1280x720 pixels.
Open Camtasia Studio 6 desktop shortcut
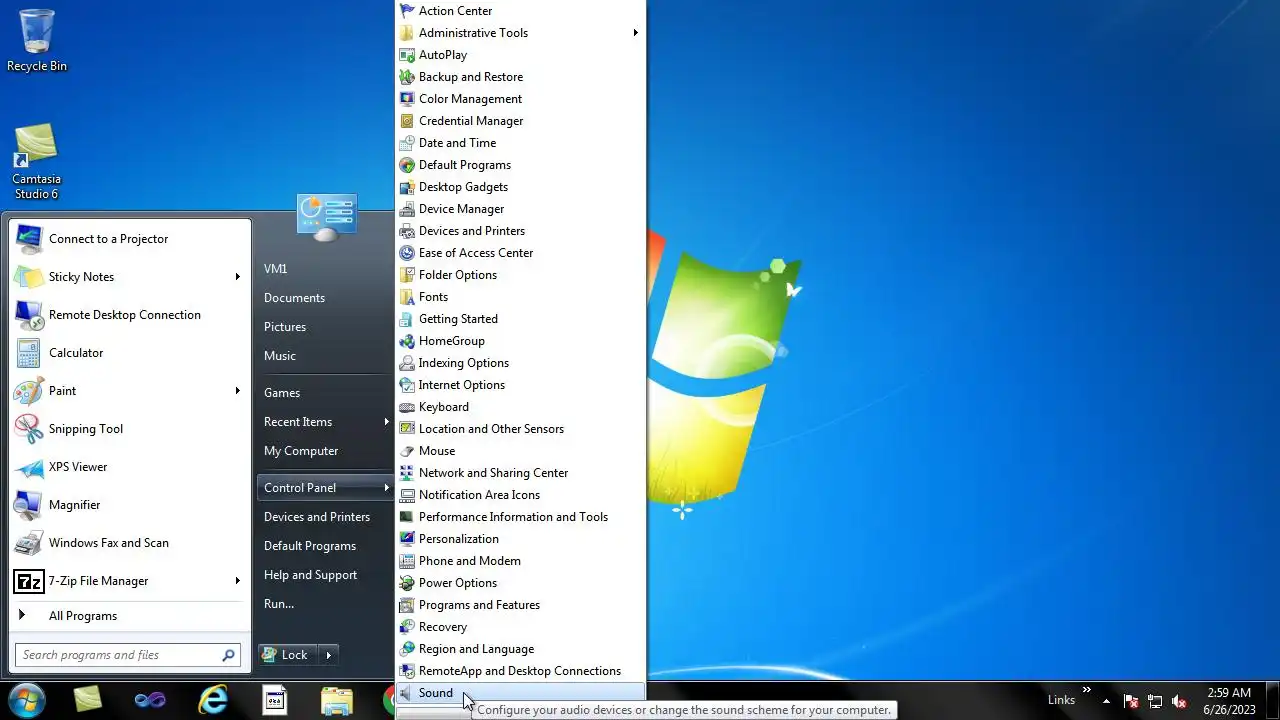[37, 161]
